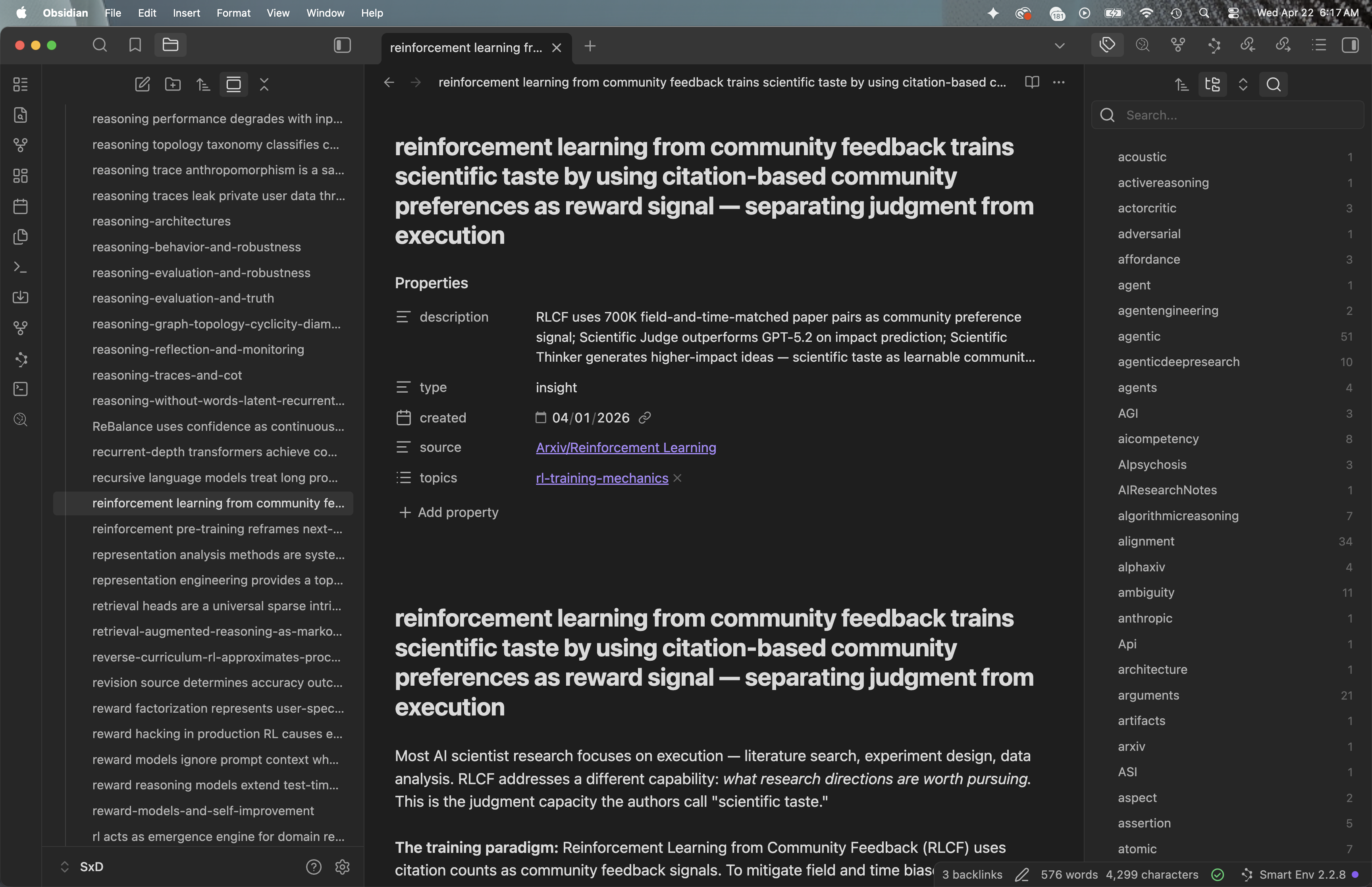Click the bookmarks icon in the sidebar header

tap(135, 45)
